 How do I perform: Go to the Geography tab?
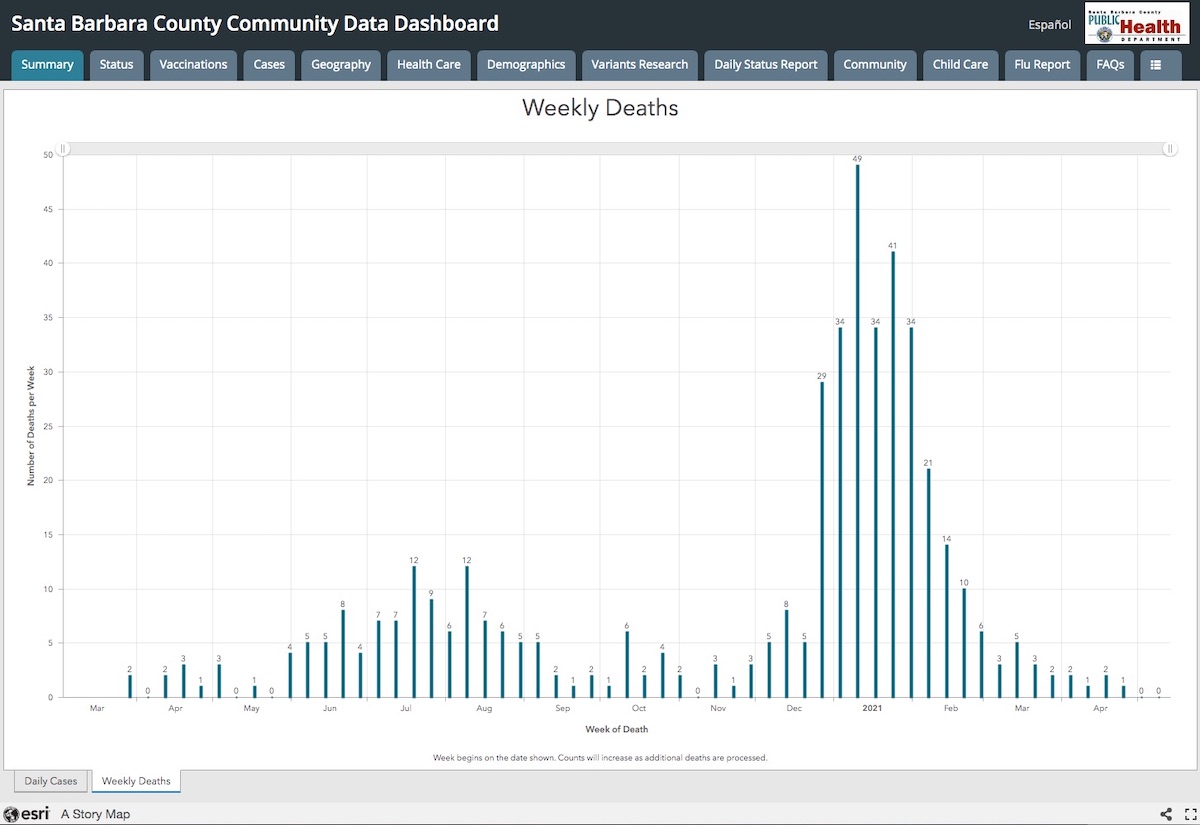[341, 65]
